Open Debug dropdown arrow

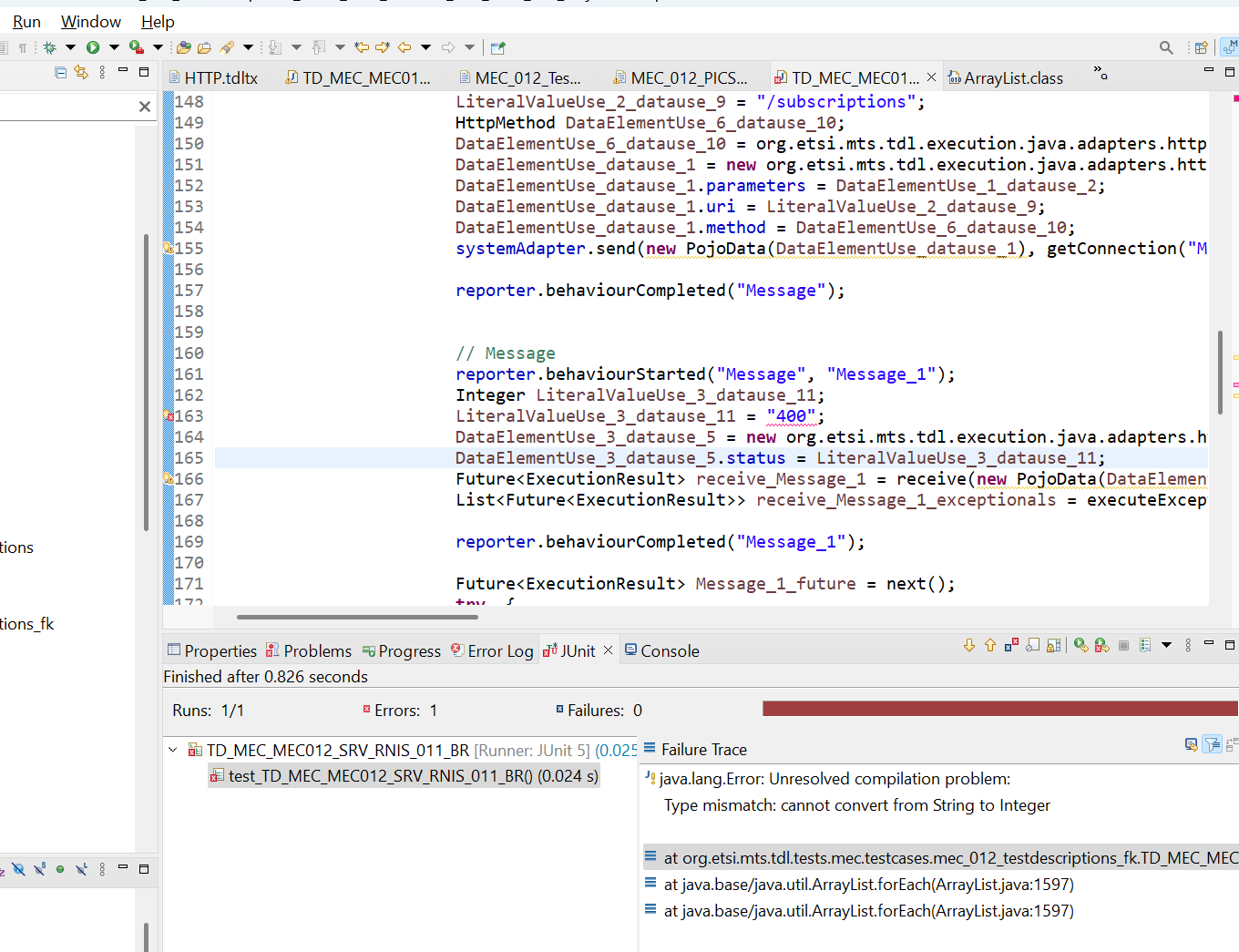click(70, 47)
